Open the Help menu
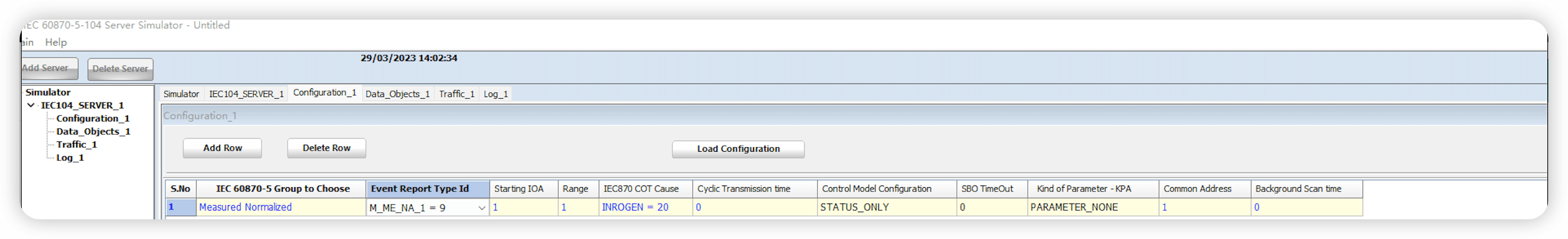This screenshot has width=1568, height=239. [56, 42]
